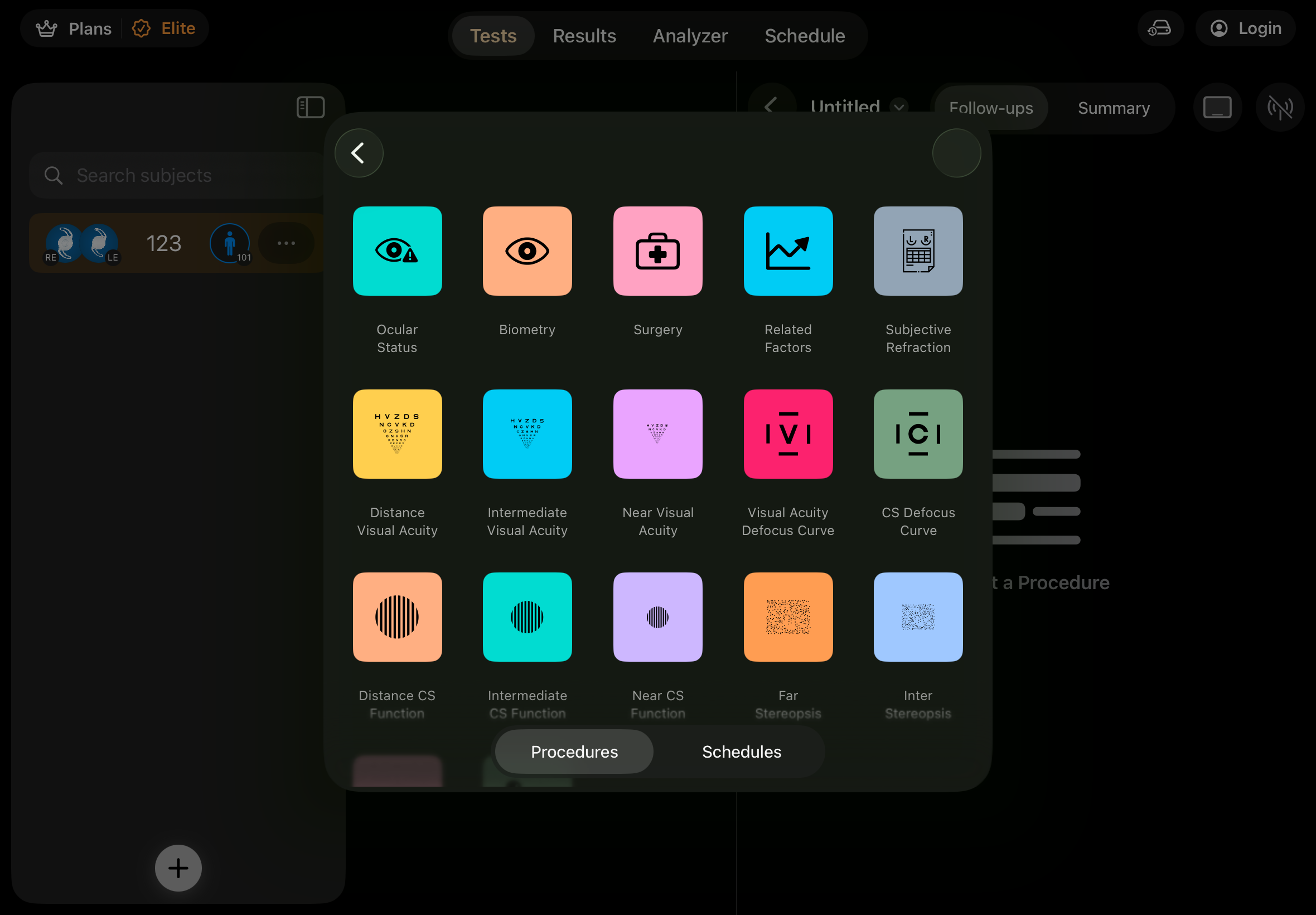Select the Summary tab
This screenshot has height=915, width=1316.
point(1113,108)
